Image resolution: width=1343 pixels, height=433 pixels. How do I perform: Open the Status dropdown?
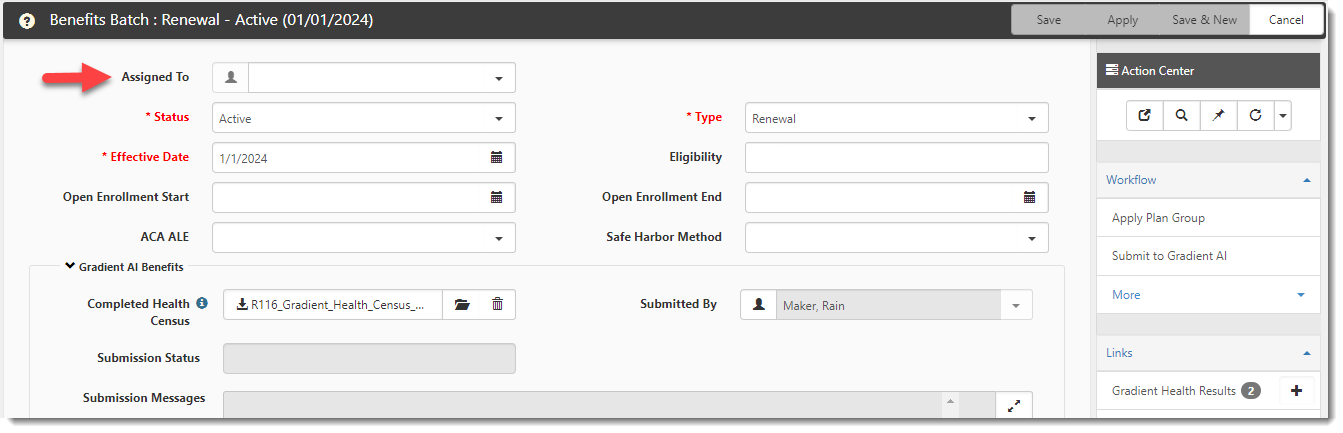[364, 118]
